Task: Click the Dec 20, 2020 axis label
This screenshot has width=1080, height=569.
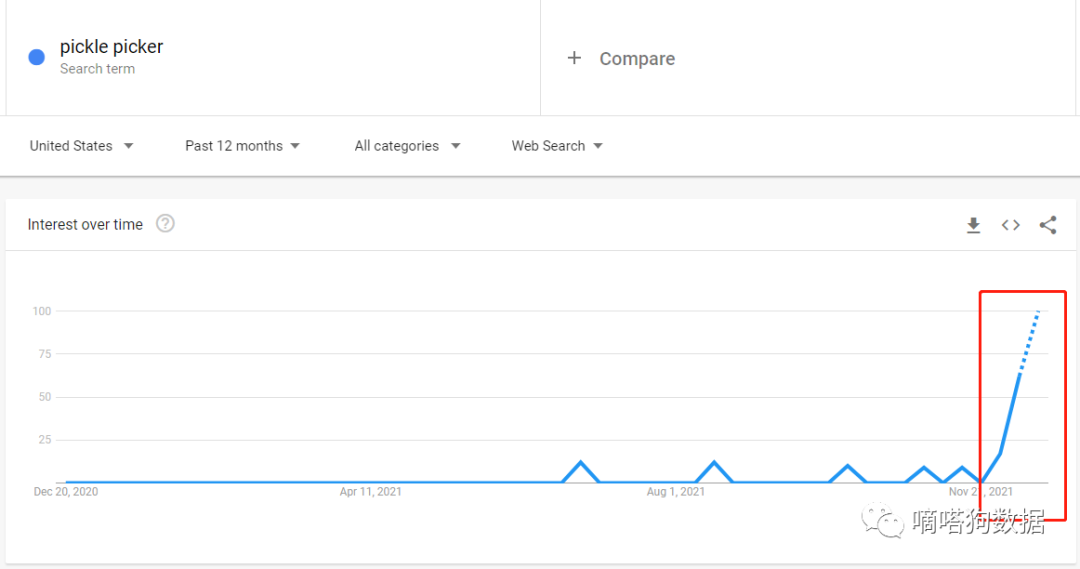Action: (66, 492)
